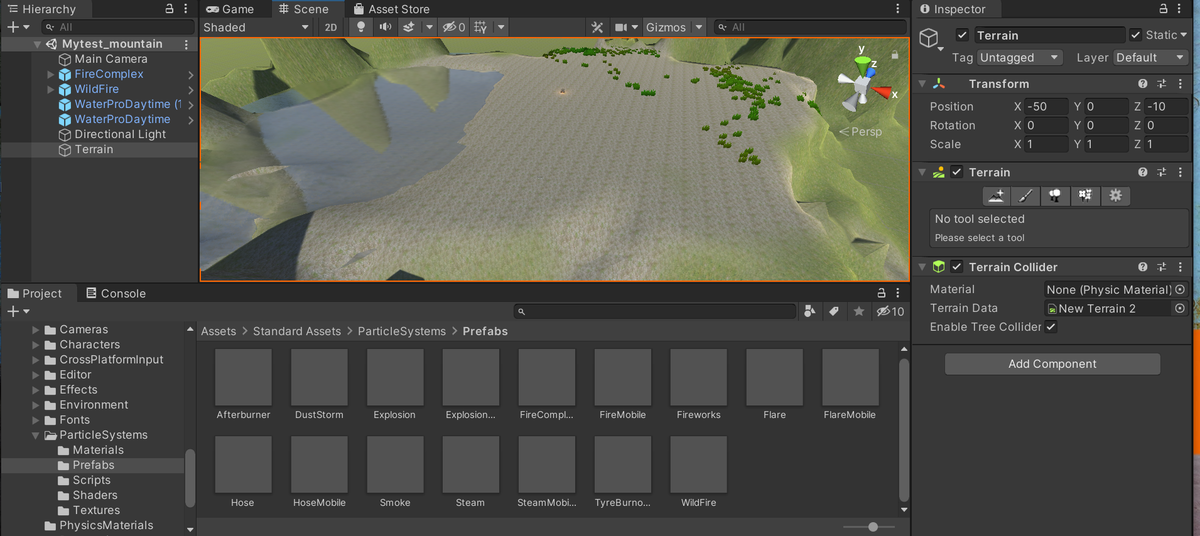Open scene camera settings icon
This screenshot has height=536, width=1200.
(621, 27)
